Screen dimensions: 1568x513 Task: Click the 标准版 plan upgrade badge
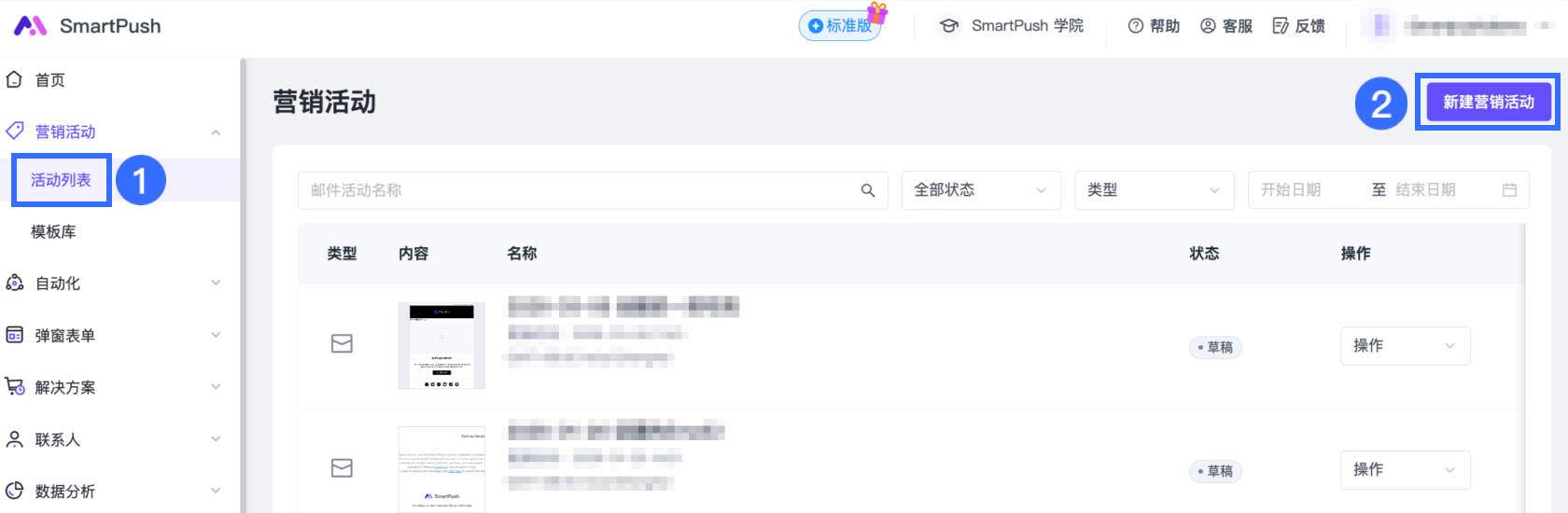click(x=840, y=26)
